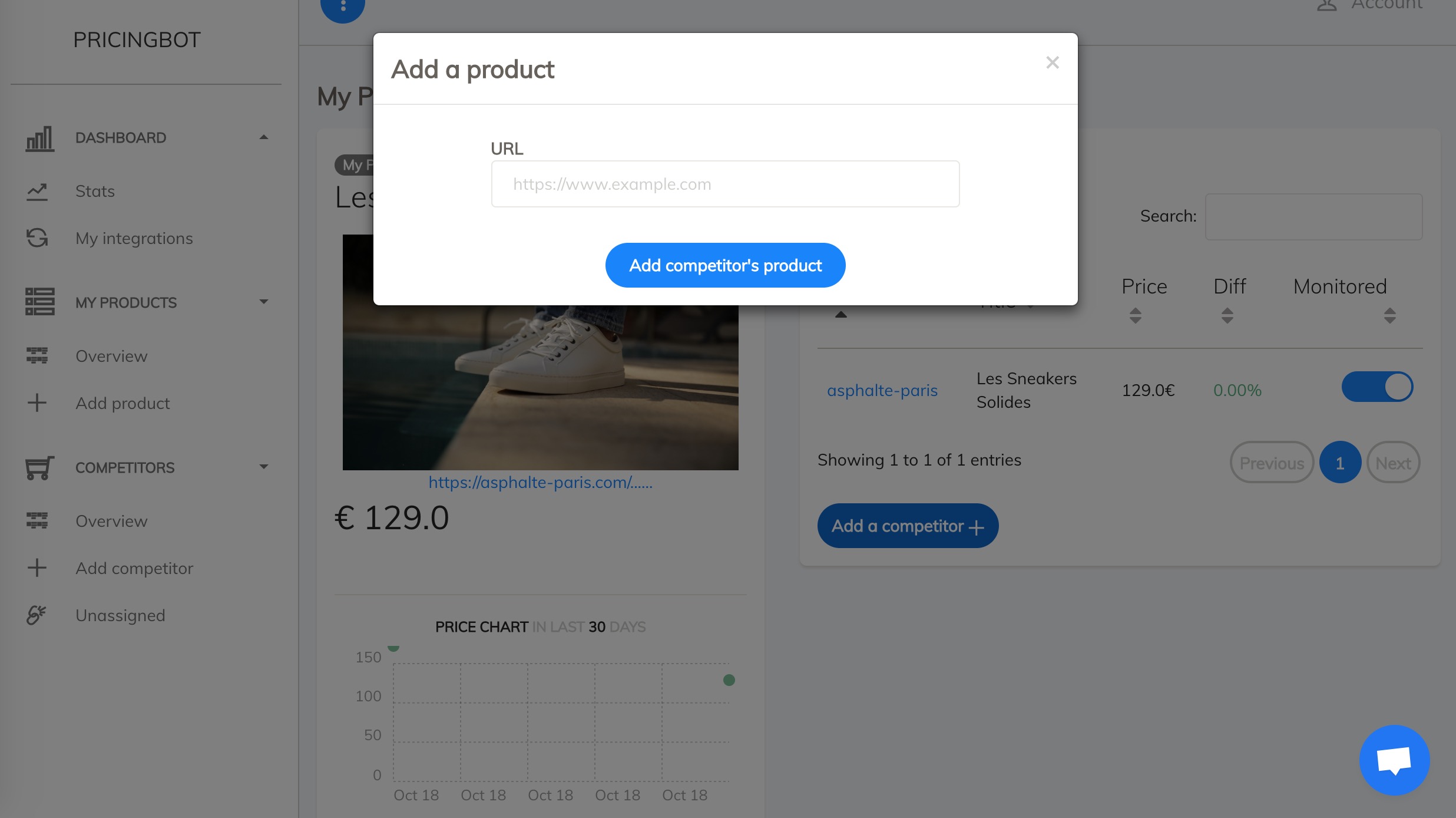Click the Add a competitor button

pyautogui.click(x=908, y=526)
